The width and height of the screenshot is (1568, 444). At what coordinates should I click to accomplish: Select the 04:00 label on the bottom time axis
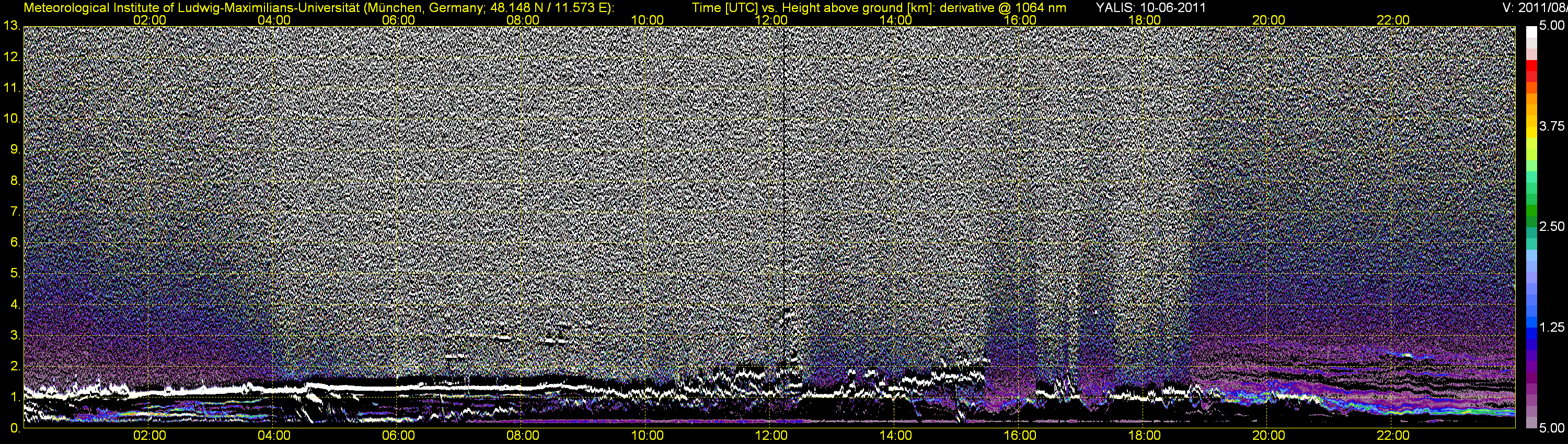pos(274,436)
